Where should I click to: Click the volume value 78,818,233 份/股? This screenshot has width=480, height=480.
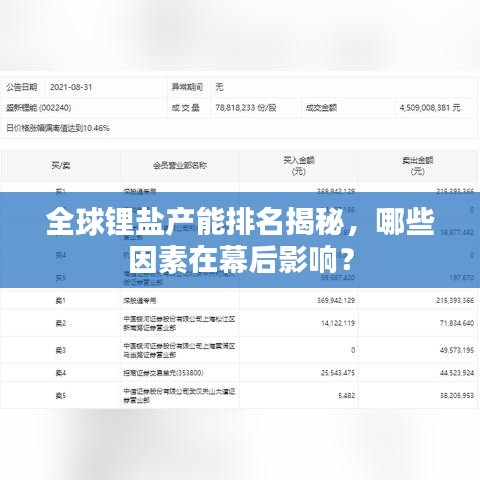pyautogui.click(x=246, y=108)
